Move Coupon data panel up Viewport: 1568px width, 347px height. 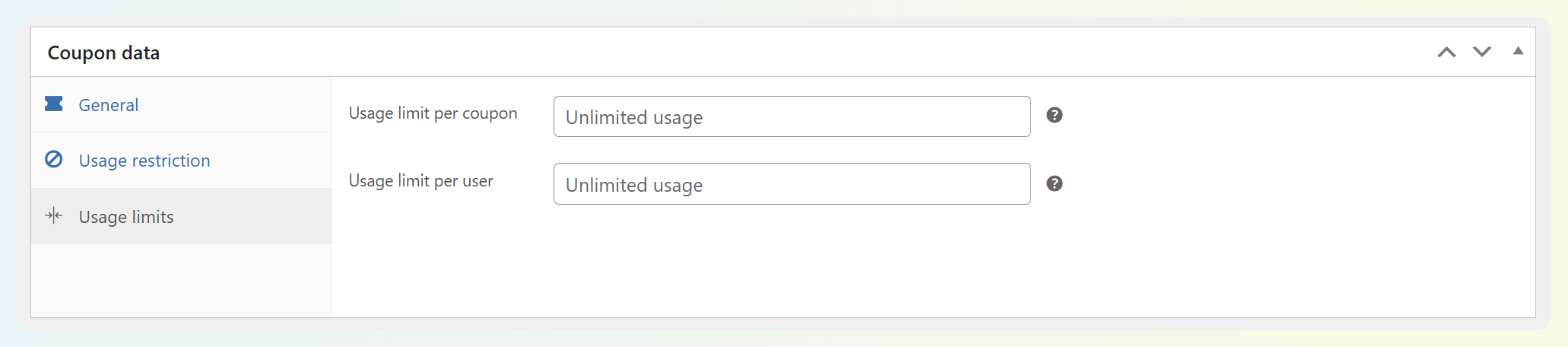[1446, 52]
